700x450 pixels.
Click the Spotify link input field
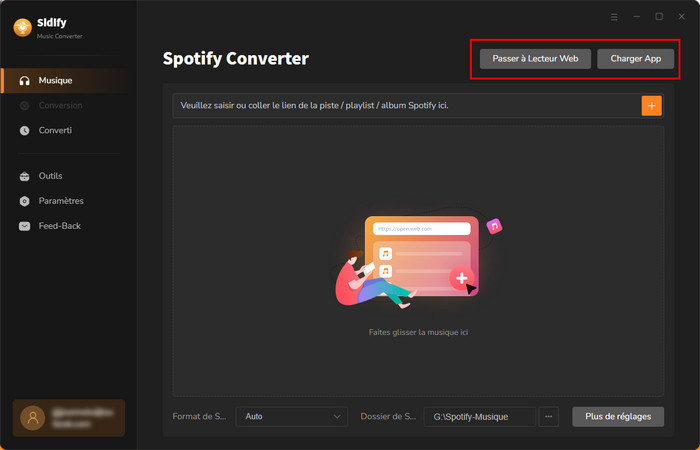click(x=405, y=105)
